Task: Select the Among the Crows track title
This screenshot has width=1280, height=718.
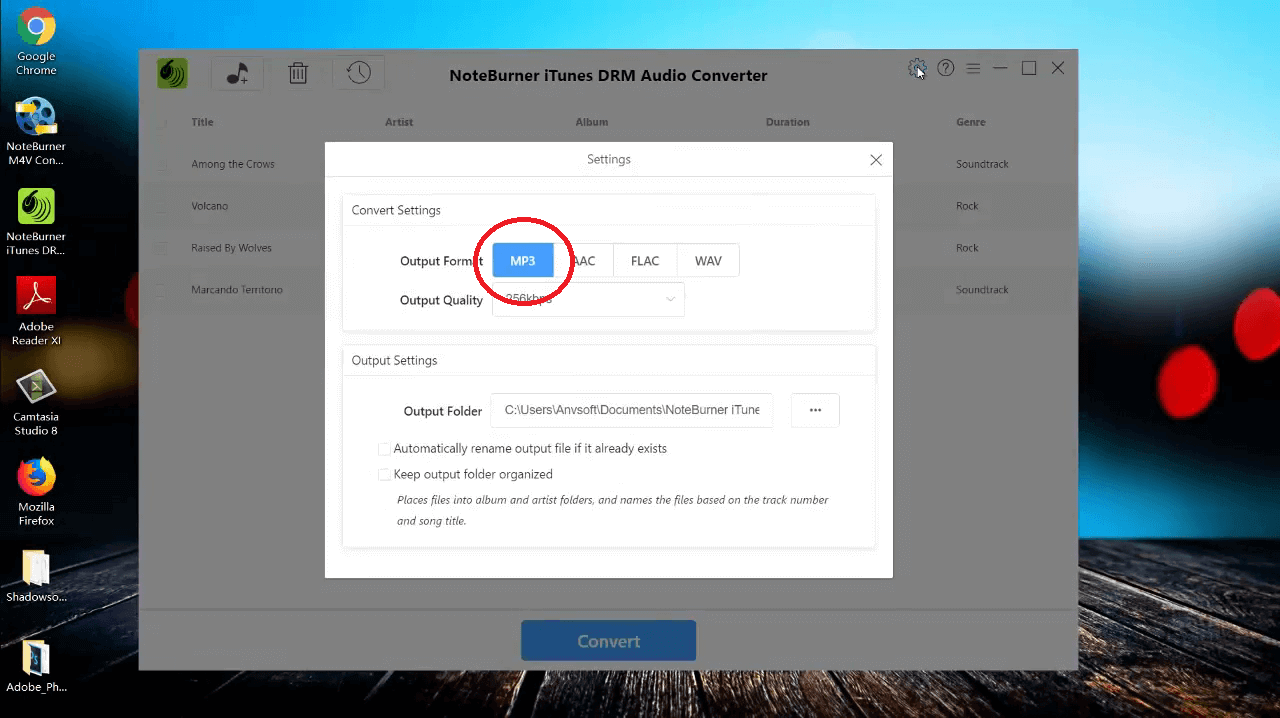Action: [x=233, y=164]
